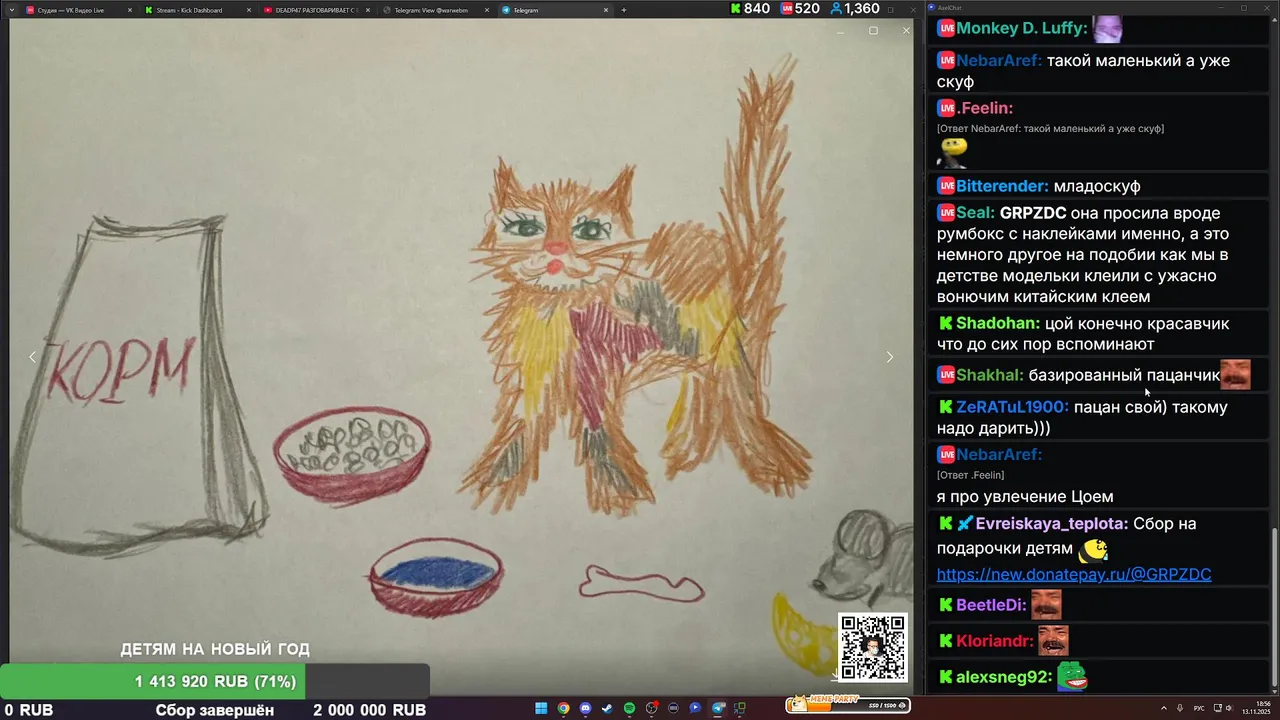Open the Windows Start menu
This screenshot has height=720, width=1280.
pyautogui.click(x=541, y=708)
